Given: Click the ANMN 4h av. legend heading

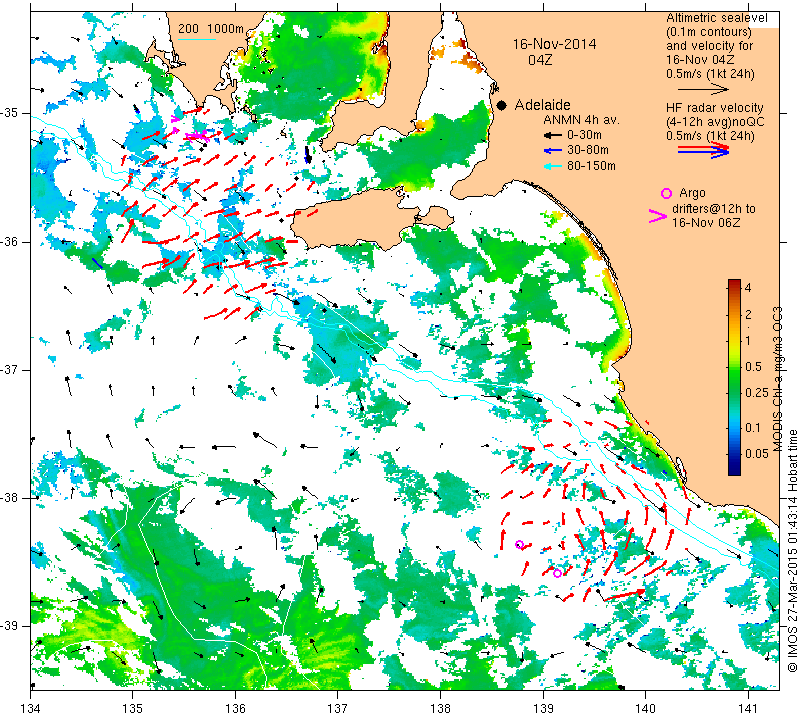Looking at the screenshot, I should point(581,120).
